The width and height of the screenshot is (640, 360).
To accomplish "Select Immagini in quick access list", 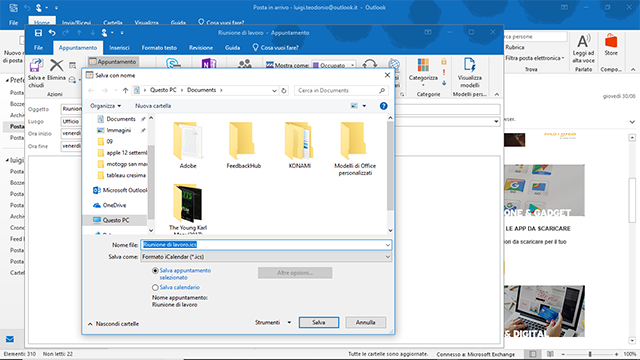I will [x=118, y=130].
